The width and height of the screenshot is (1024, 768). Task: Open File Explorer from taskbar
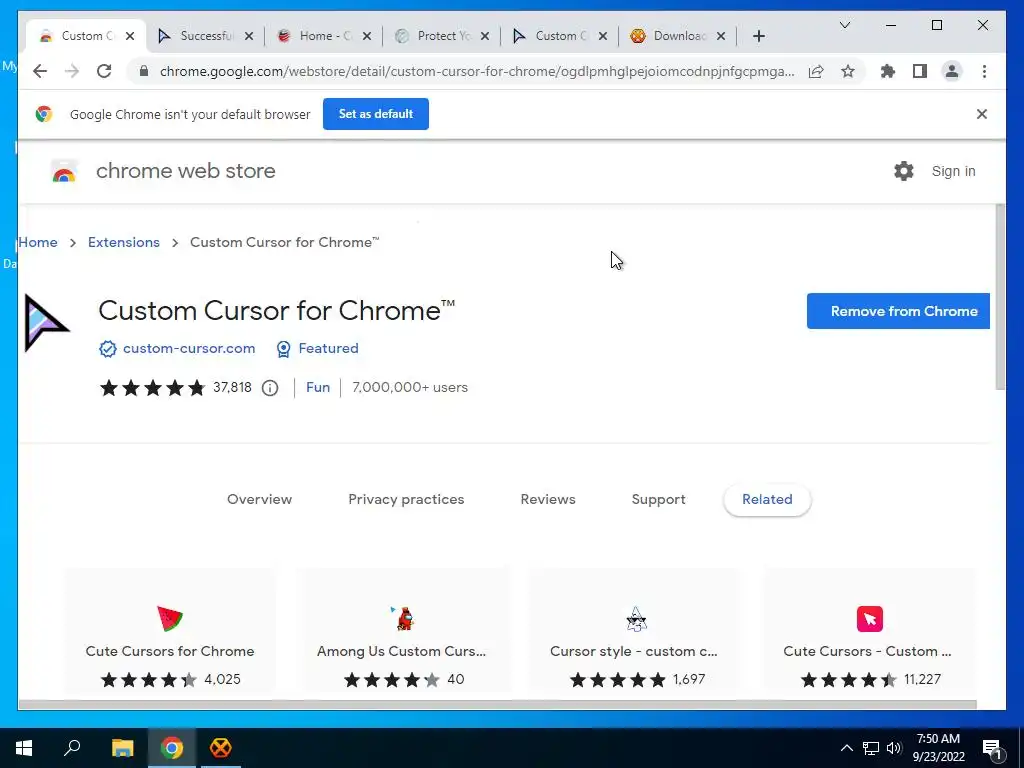[122, 748]
